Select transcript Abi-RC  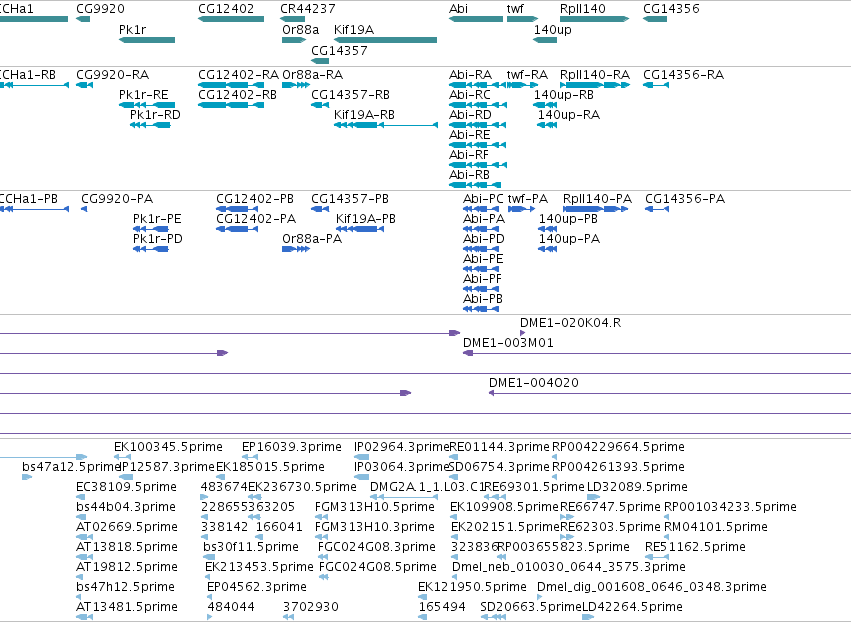pyautogui.click(x=478, y=105)
